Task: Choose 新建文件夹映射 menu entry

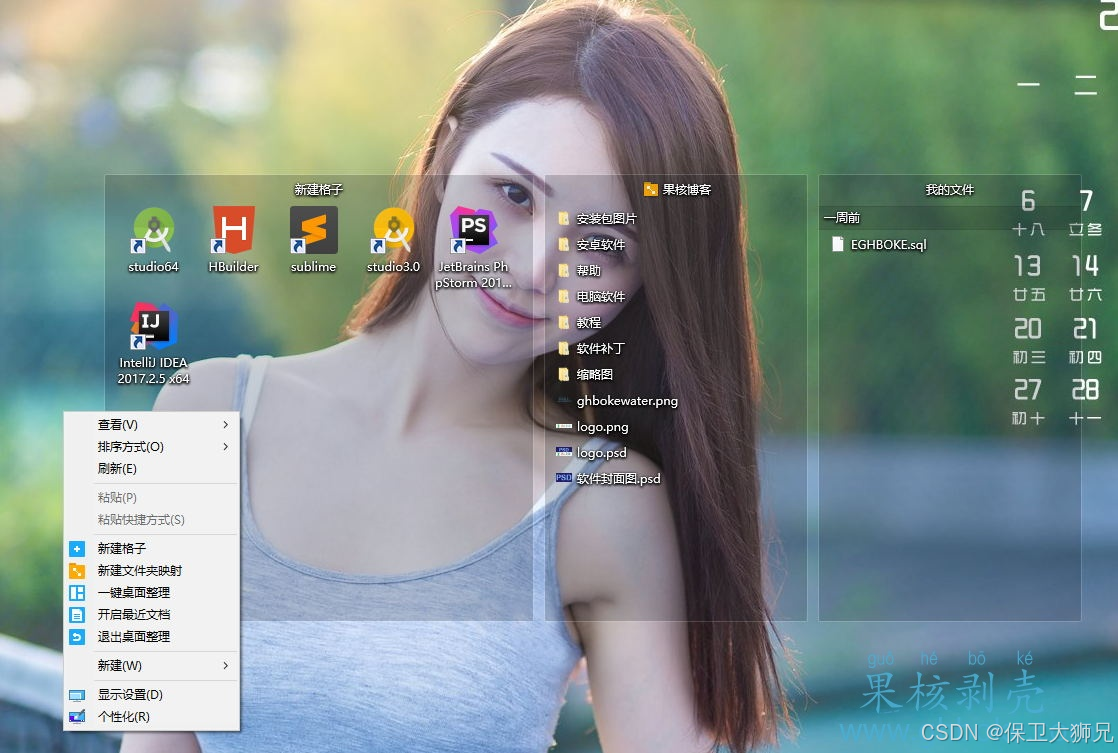Action: pos(151,570)
